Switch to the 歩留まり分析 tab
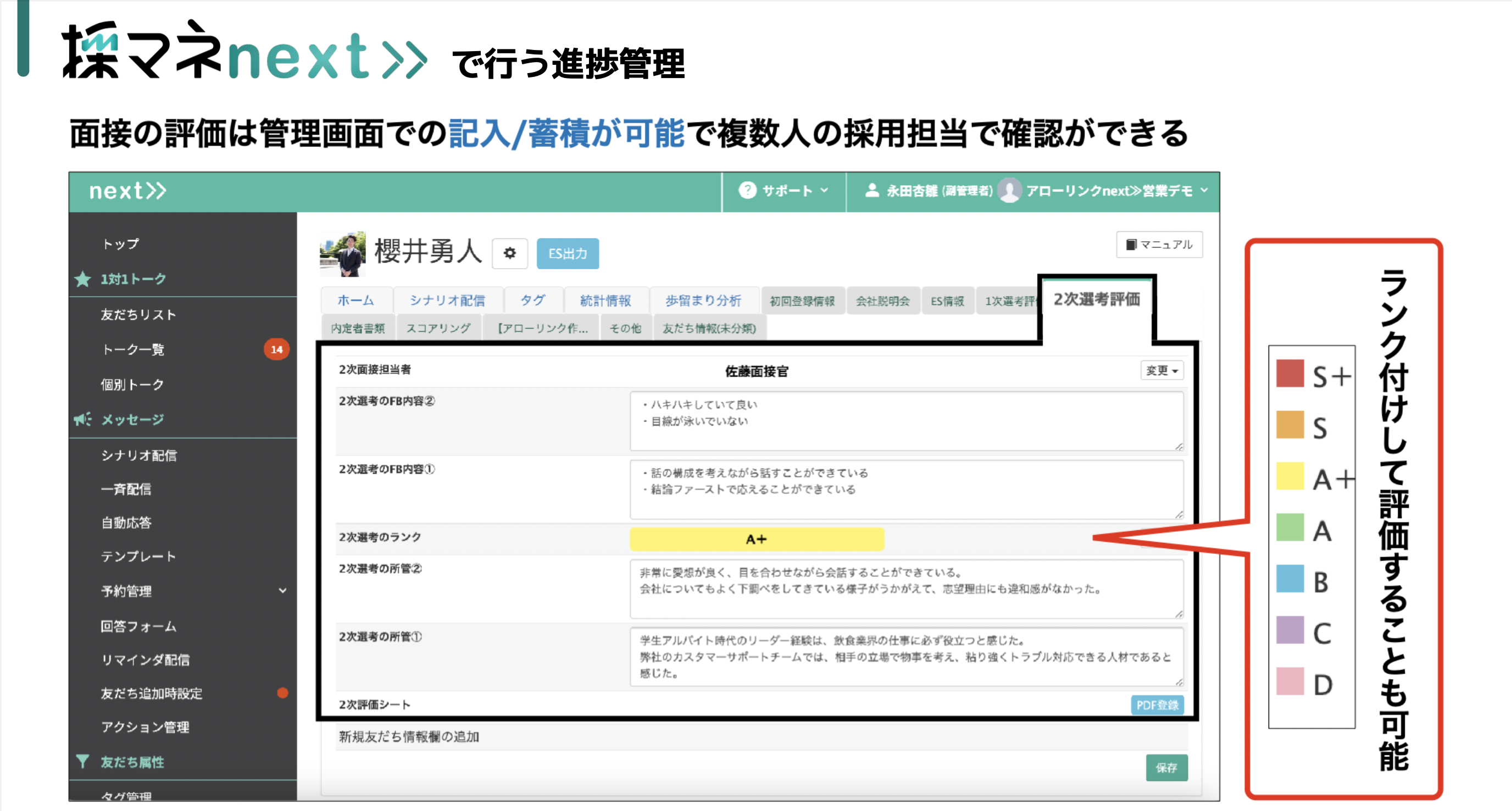Viewport: 1512px width, 811px height. [703, 301]
